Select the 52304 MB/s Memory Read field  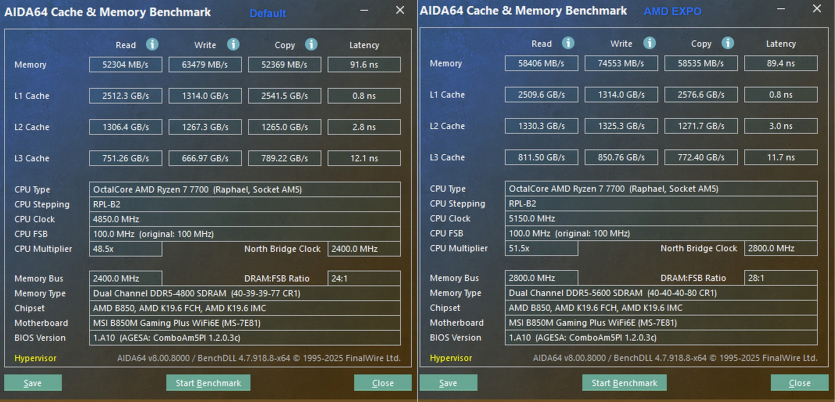pyautogui.click(x=126, y=64)
